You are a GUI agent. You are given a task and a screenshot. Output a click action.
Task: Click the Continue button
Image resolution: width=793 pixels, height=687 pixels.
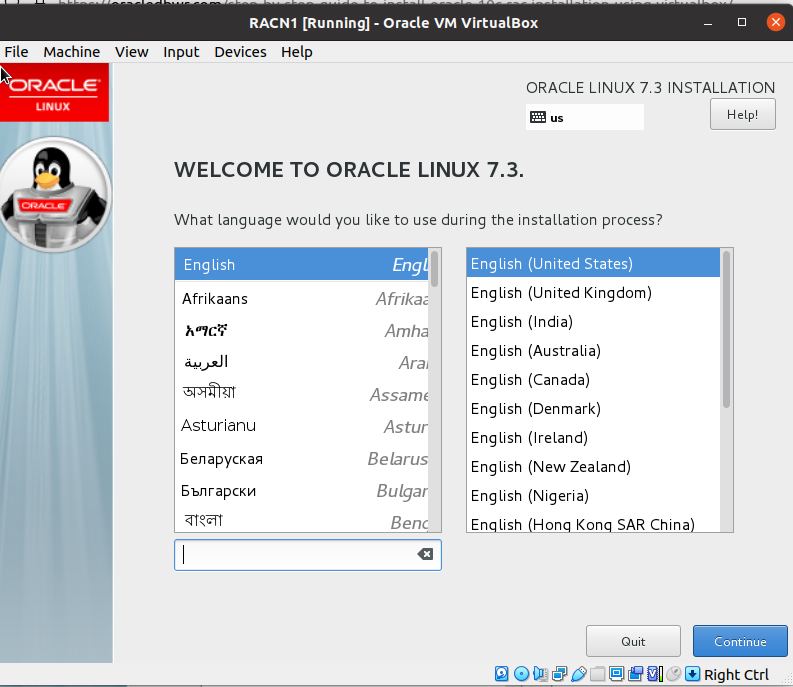point(740,641)
